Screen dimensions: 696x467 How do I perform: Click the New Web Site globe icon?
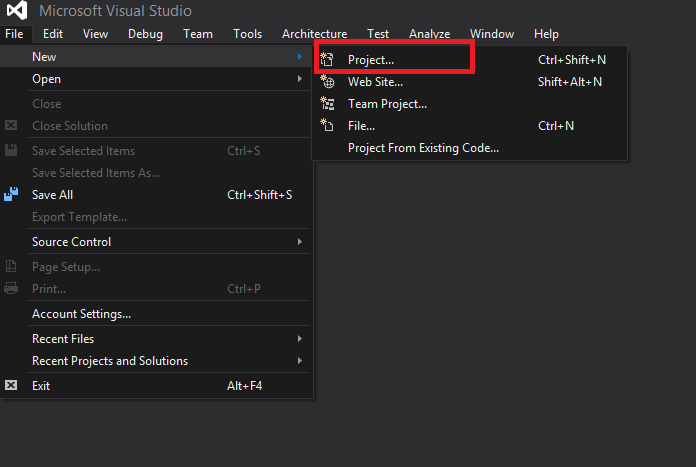coord(327,81)
